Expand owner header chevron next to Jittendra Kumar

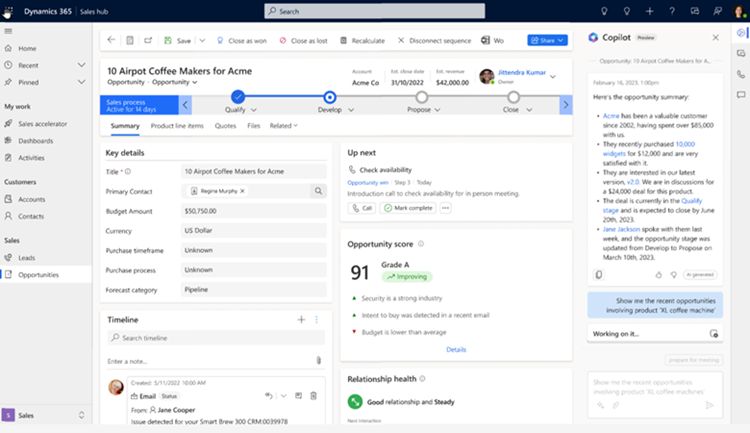[x=553, y=77]
